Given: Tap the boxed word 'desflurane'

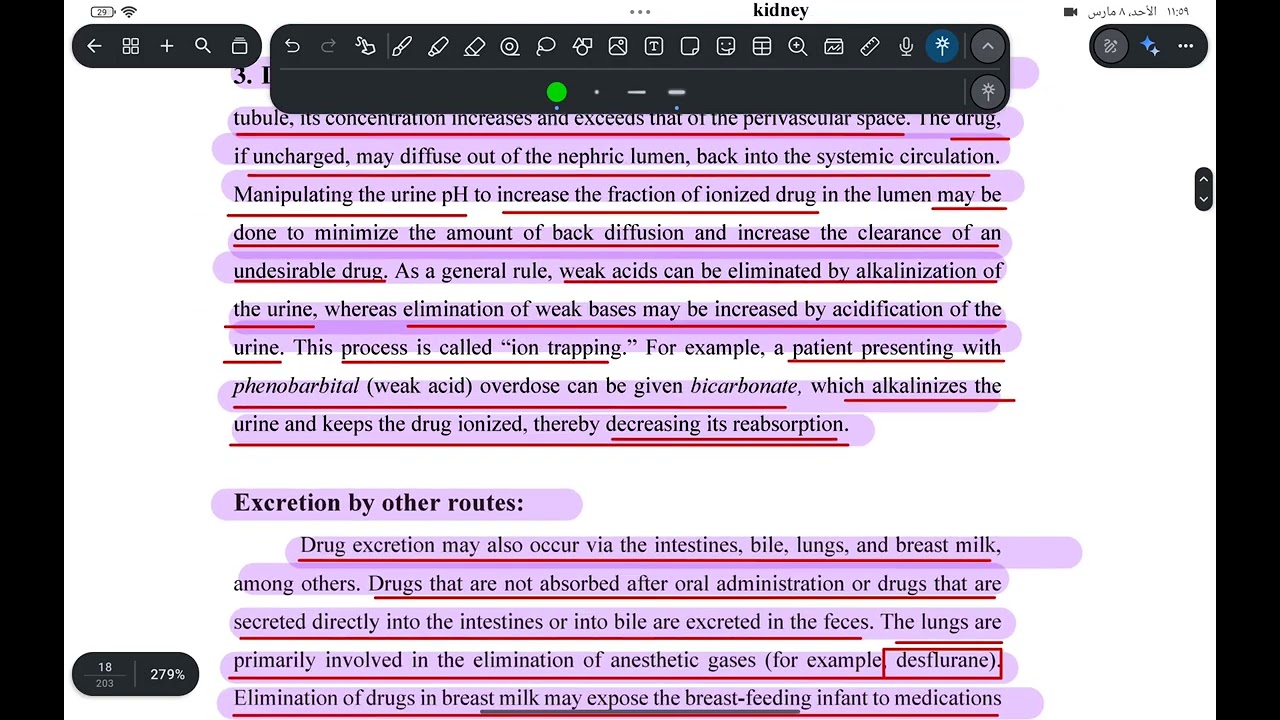Looking at the screenshot, I should click(942, 661).
